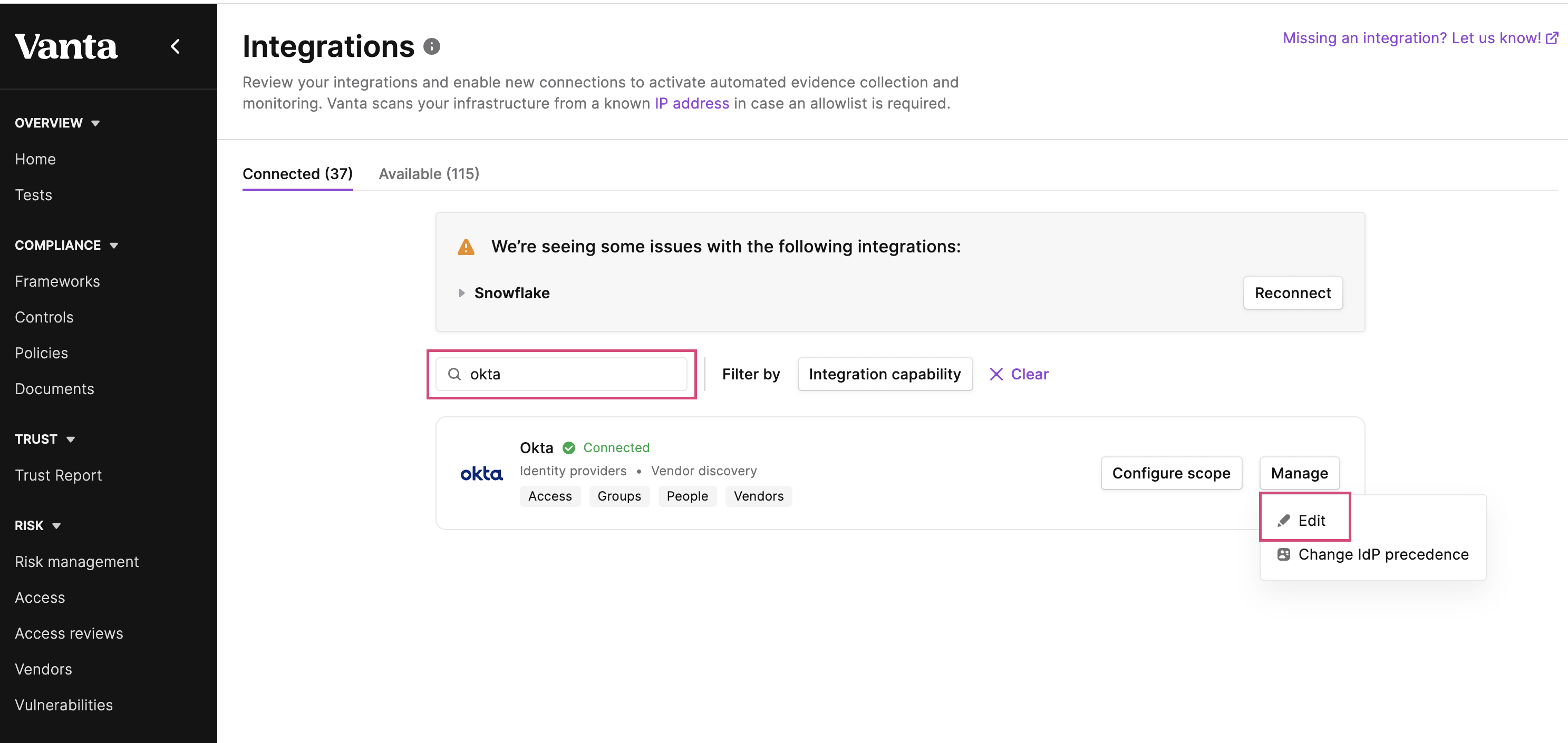Click the green Connected checkmark icon
1568x743 pixels.
568,448
